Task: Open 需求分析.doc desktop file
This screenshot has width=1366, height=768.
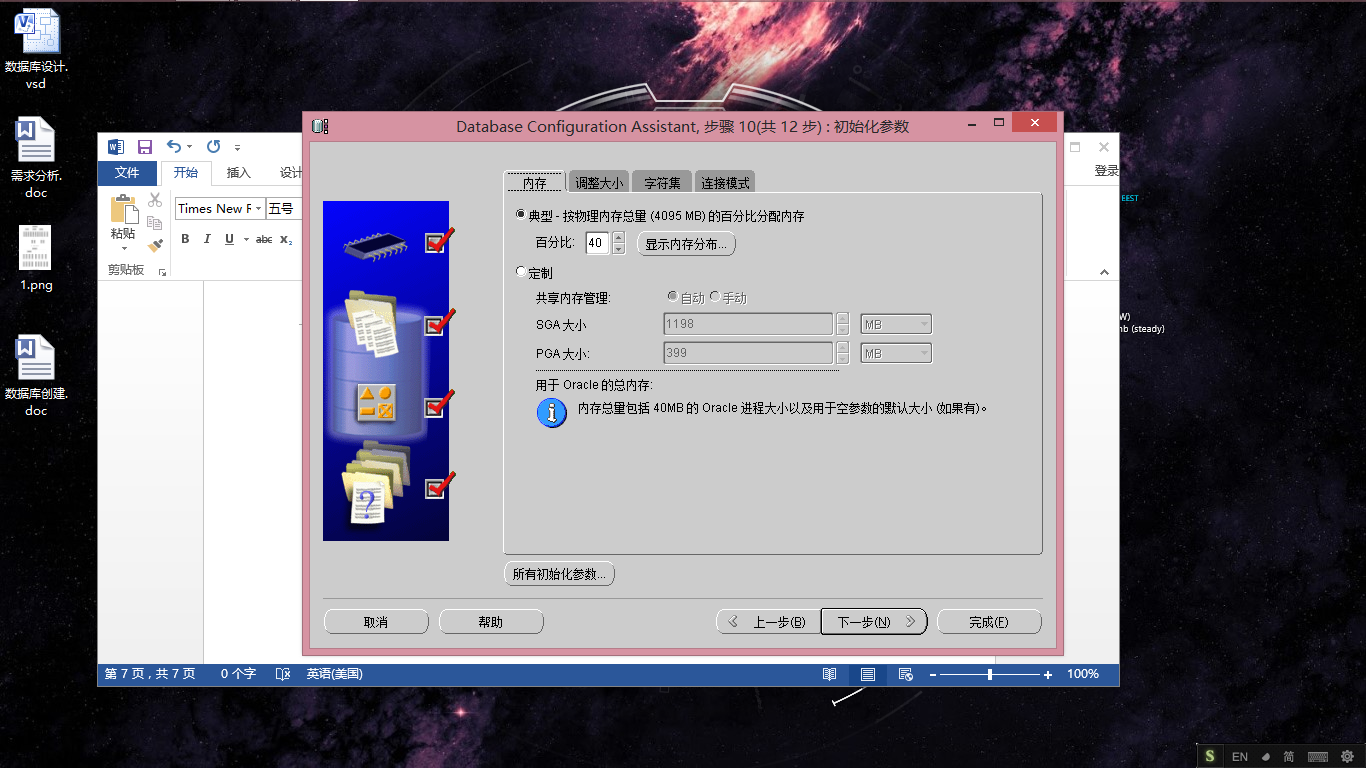Action: pyautogui.click(x=36, y=157)
